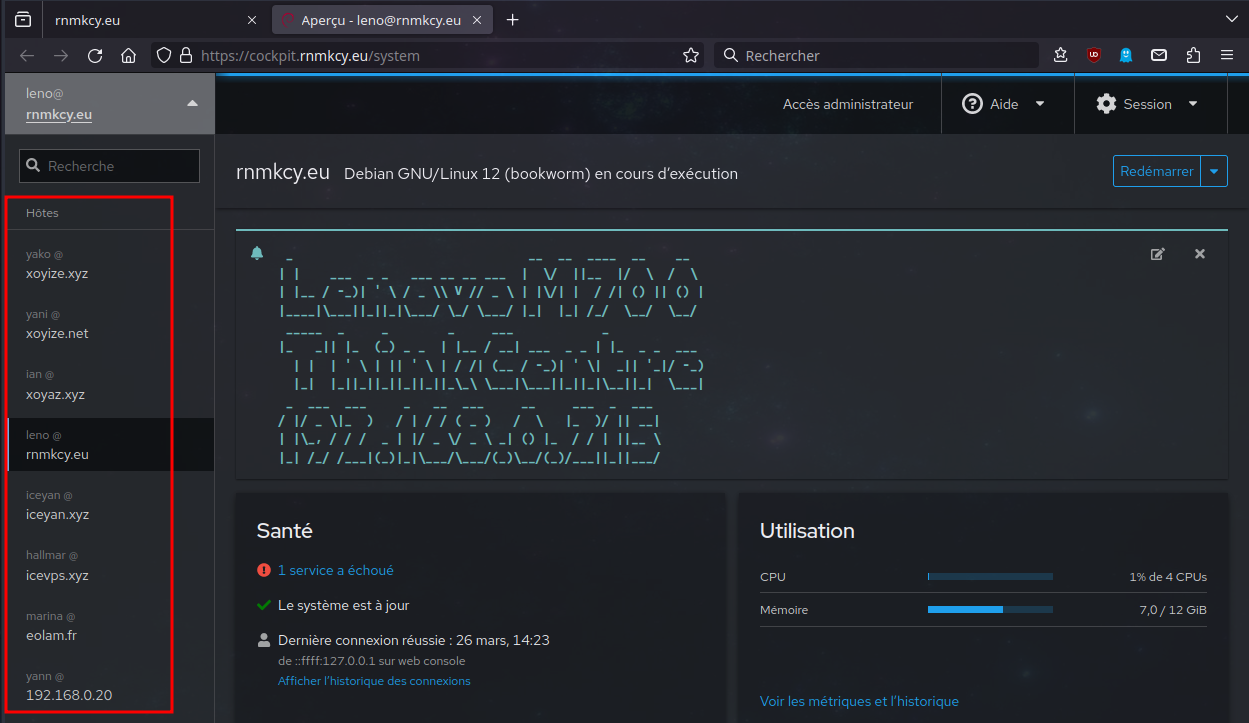Screen dimensions: 1249x723
Task: Select host yako @ xoyize.xyz
Action: 57,264
